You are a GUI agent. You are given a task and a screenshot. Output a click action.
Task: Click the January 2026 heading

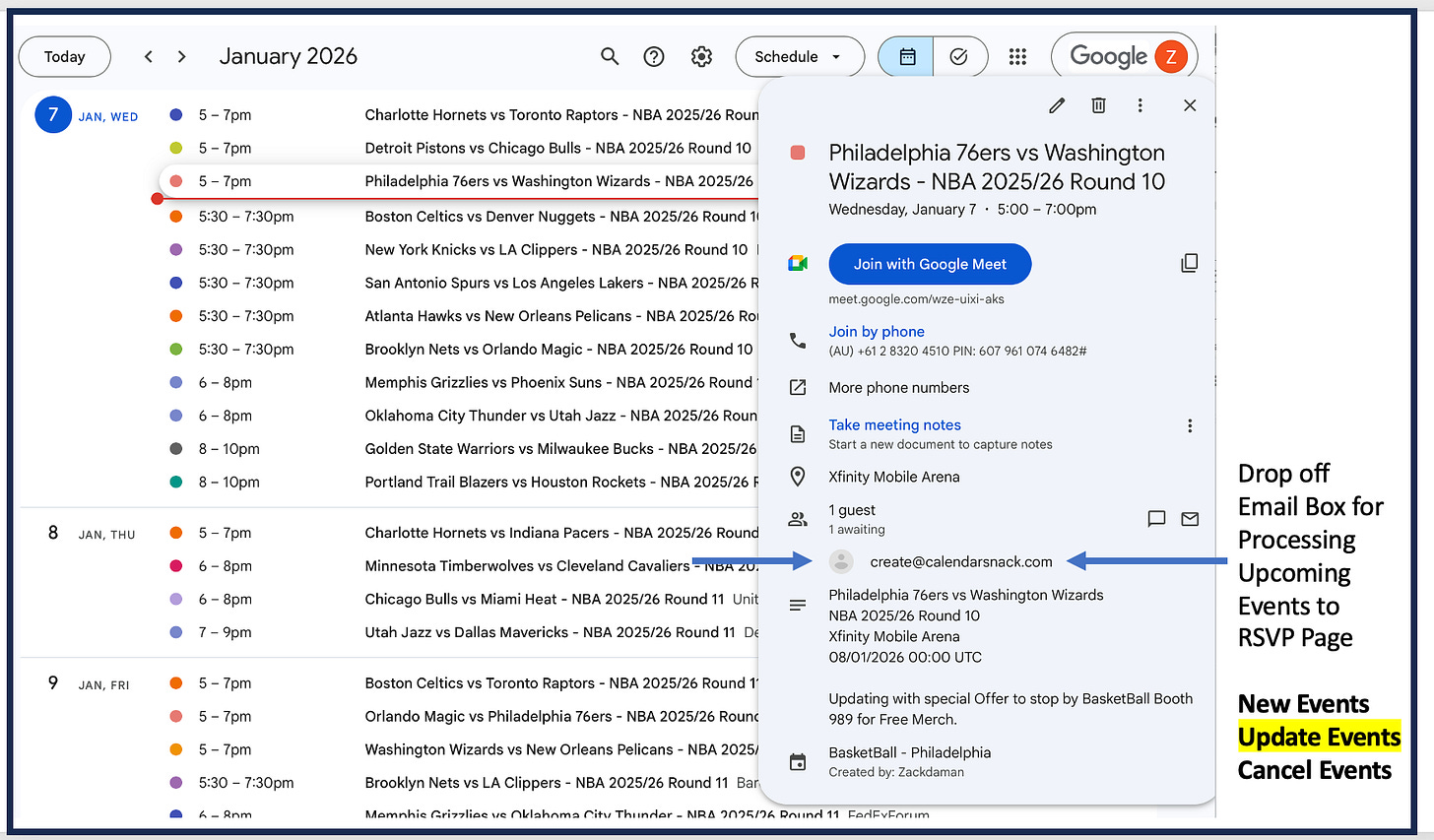(289, 57)
